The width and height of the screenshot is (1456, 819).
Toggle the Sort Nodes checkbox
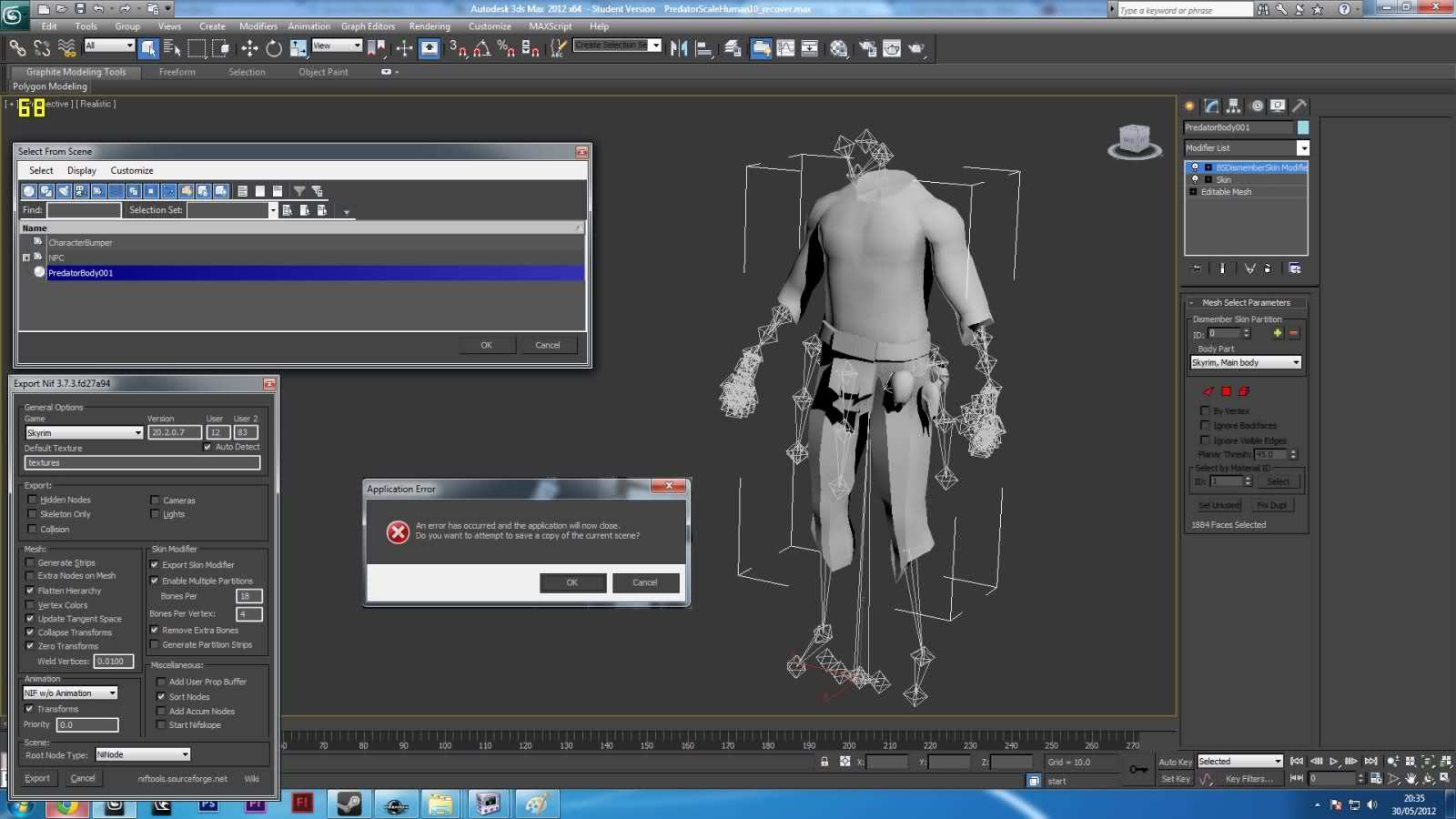(161, 697)
